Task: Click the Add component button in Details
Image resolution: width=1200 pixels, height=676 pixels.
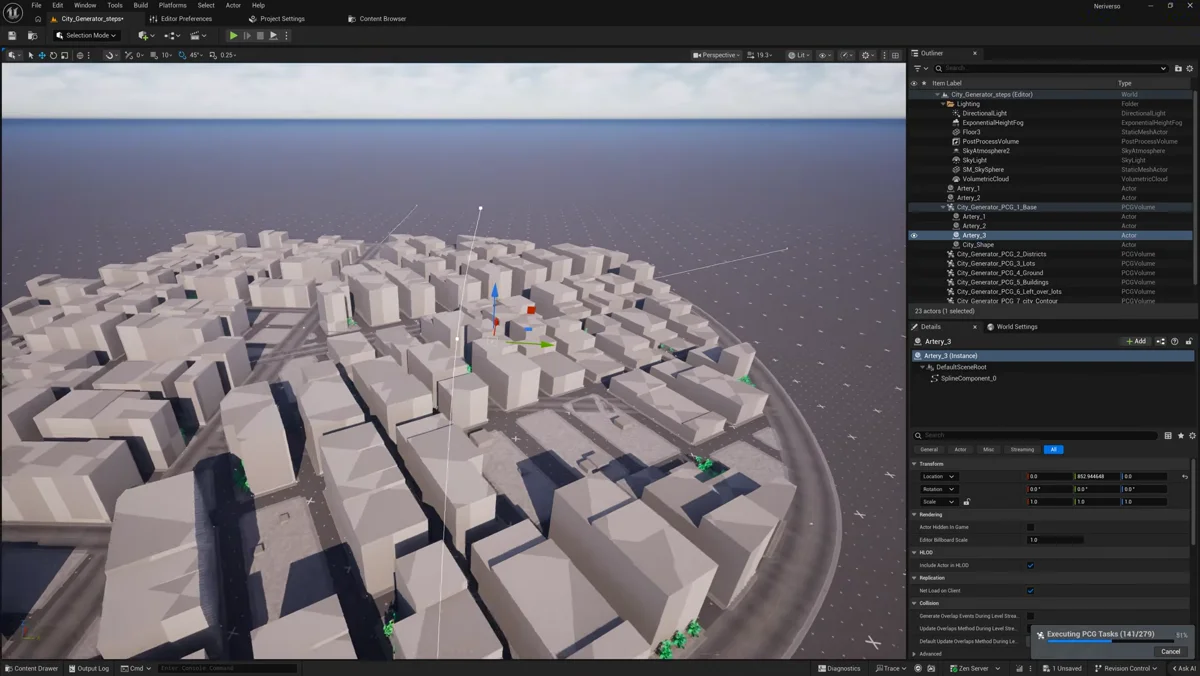Action: point(1136,341)
